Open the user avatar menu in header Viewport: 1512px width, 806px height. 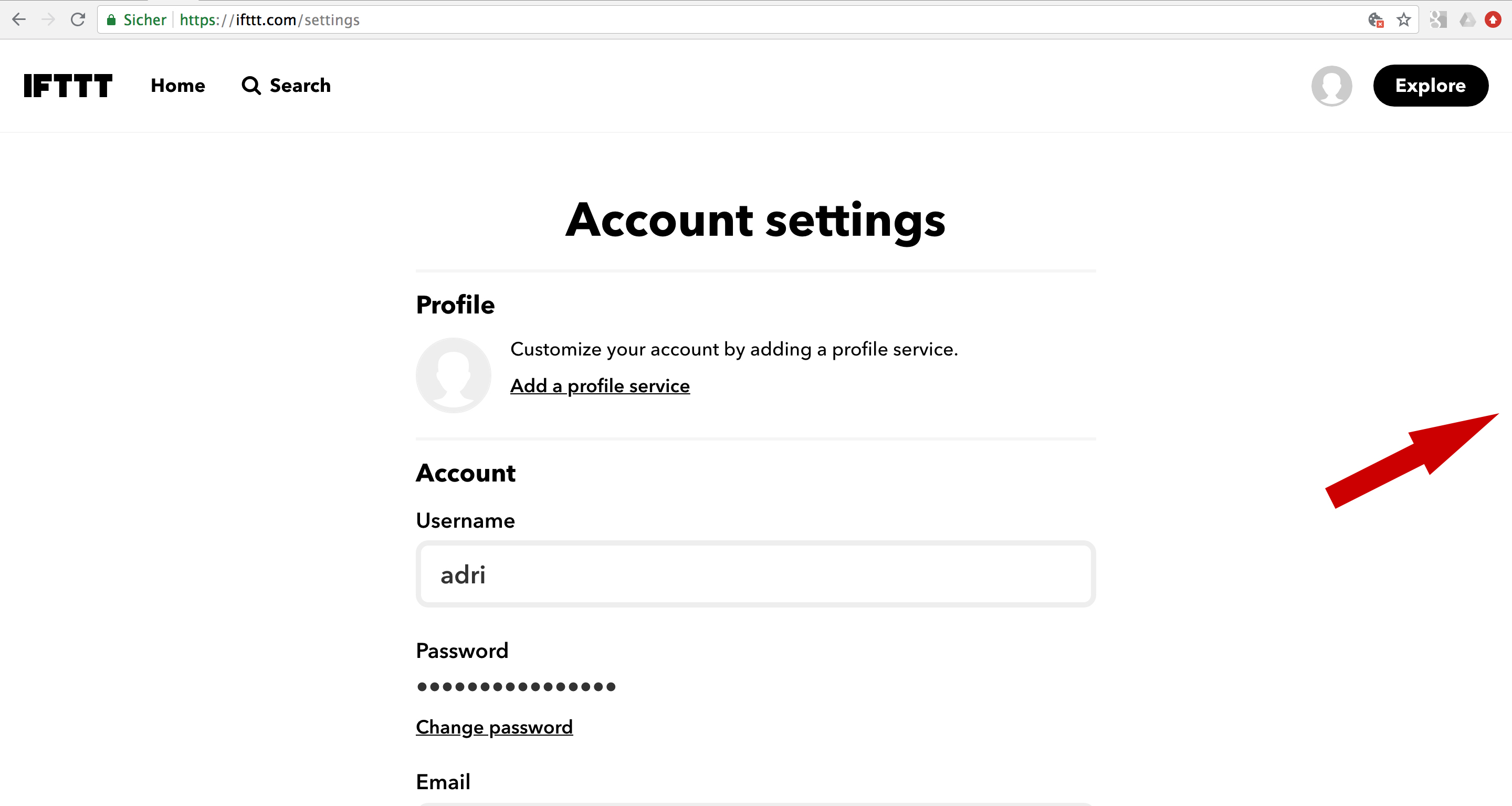click(1331, 86)
